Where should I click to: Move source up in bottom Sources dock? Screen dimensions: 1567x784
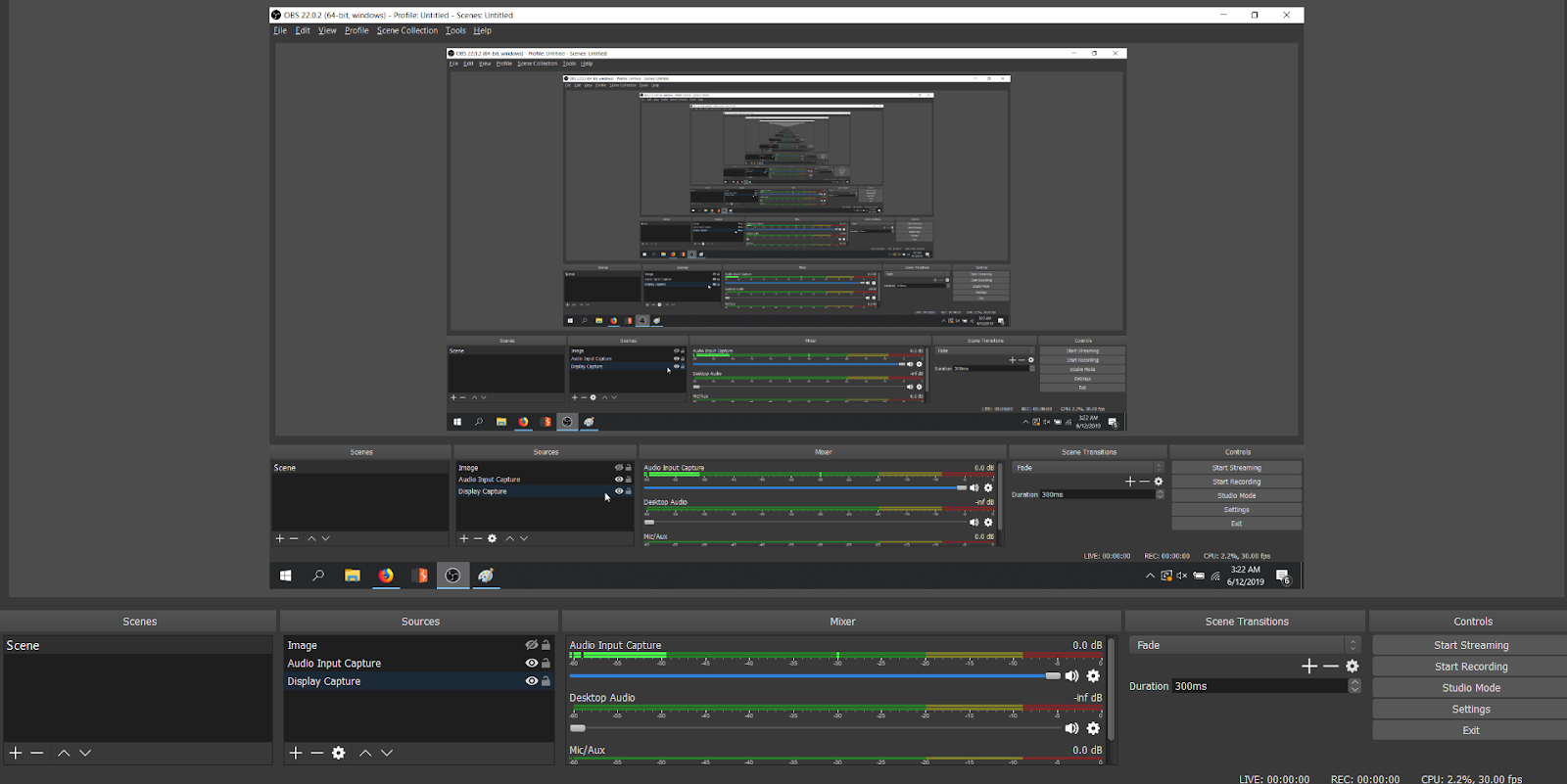point(365,753)
